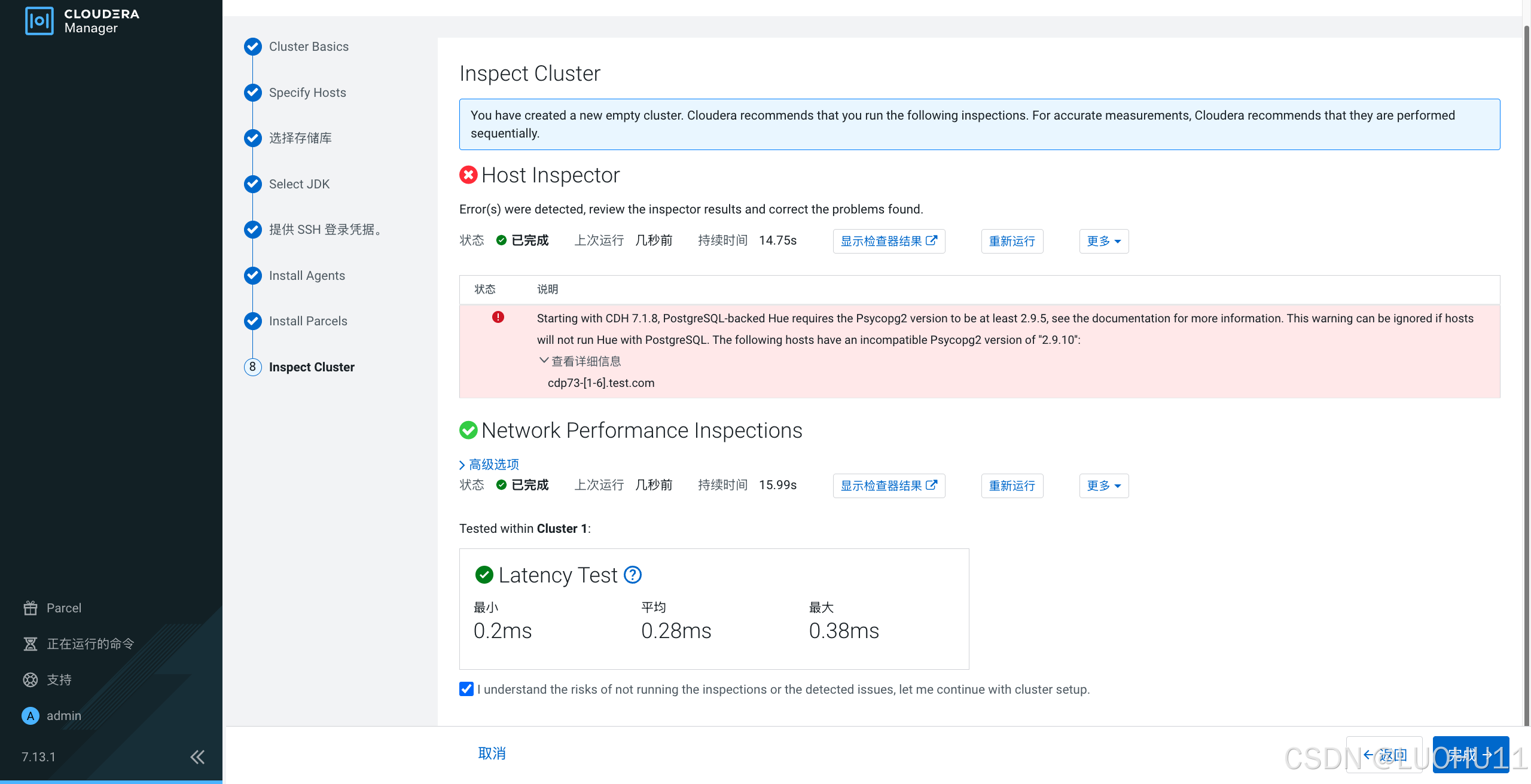Open the support lifebuoy icon
The image size is (1531, 784).
31,680
